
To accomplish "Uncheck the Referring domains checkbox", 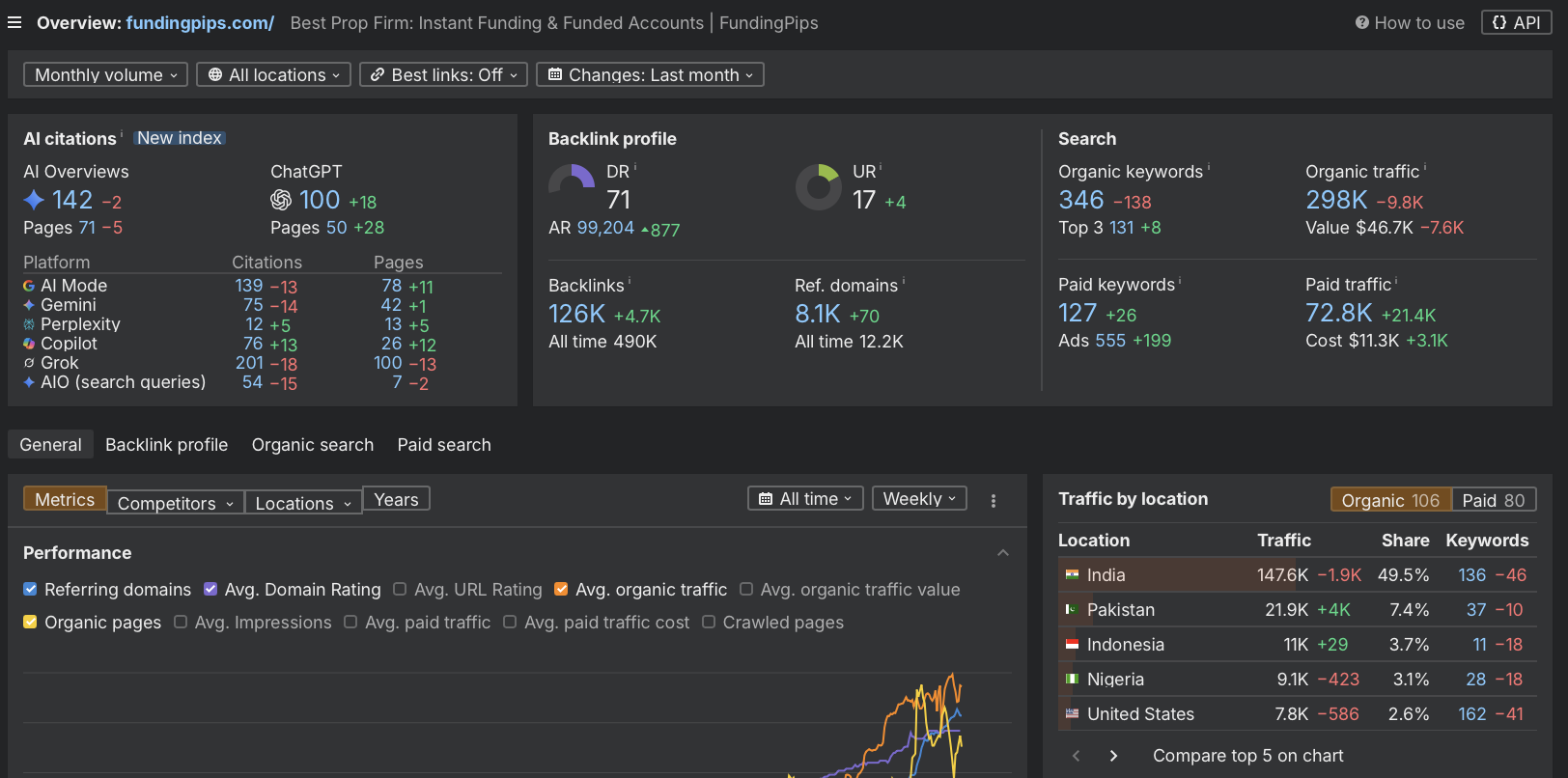I will coord(30,589).
